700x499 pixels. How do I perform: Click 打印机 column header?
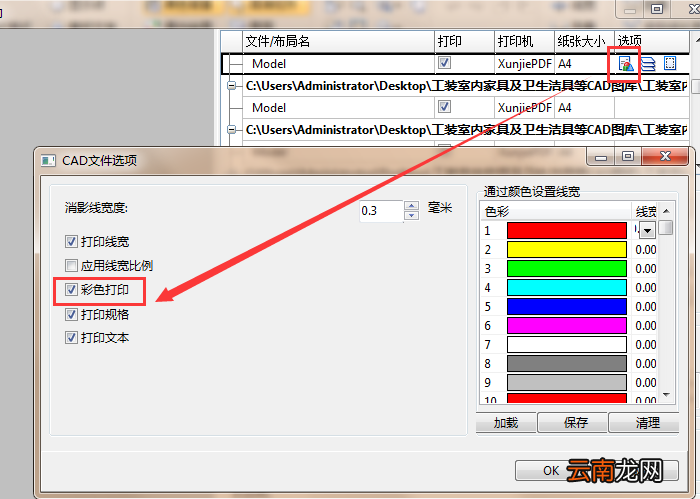click(525, 42)
